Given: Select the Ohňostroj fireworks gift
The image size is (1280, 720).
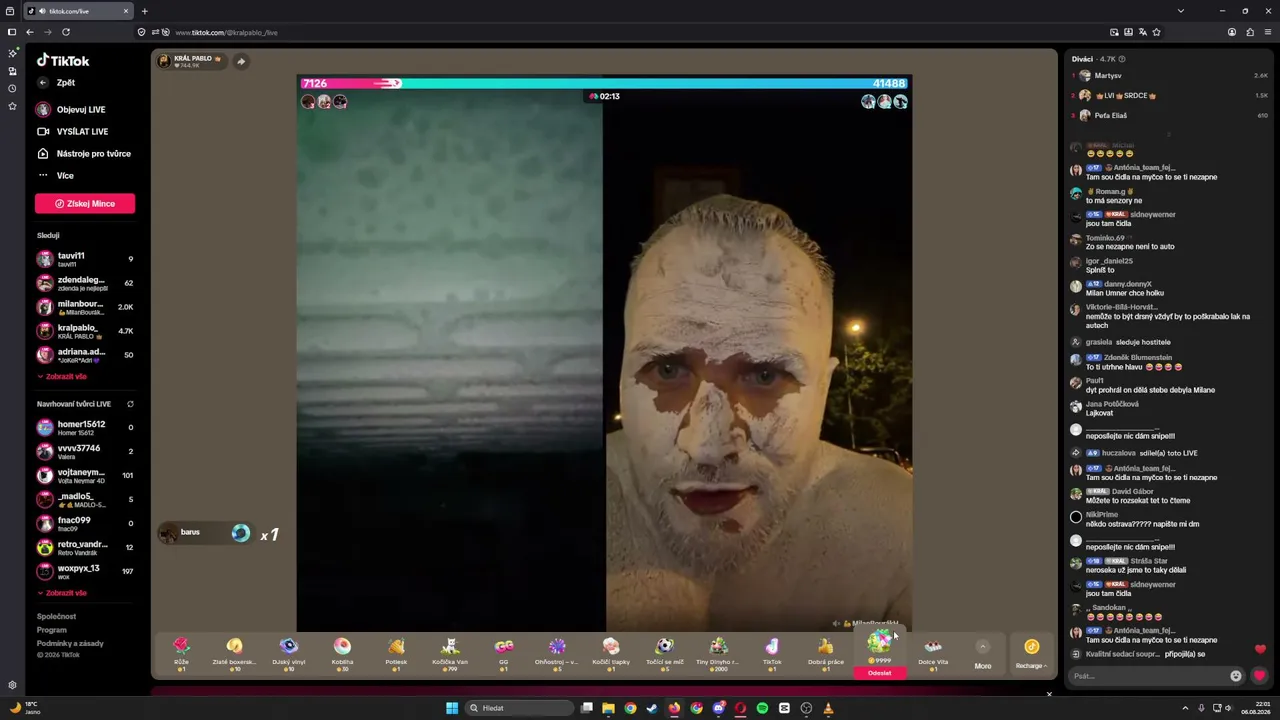Looking at the screenshot, I should click(557, 652).
